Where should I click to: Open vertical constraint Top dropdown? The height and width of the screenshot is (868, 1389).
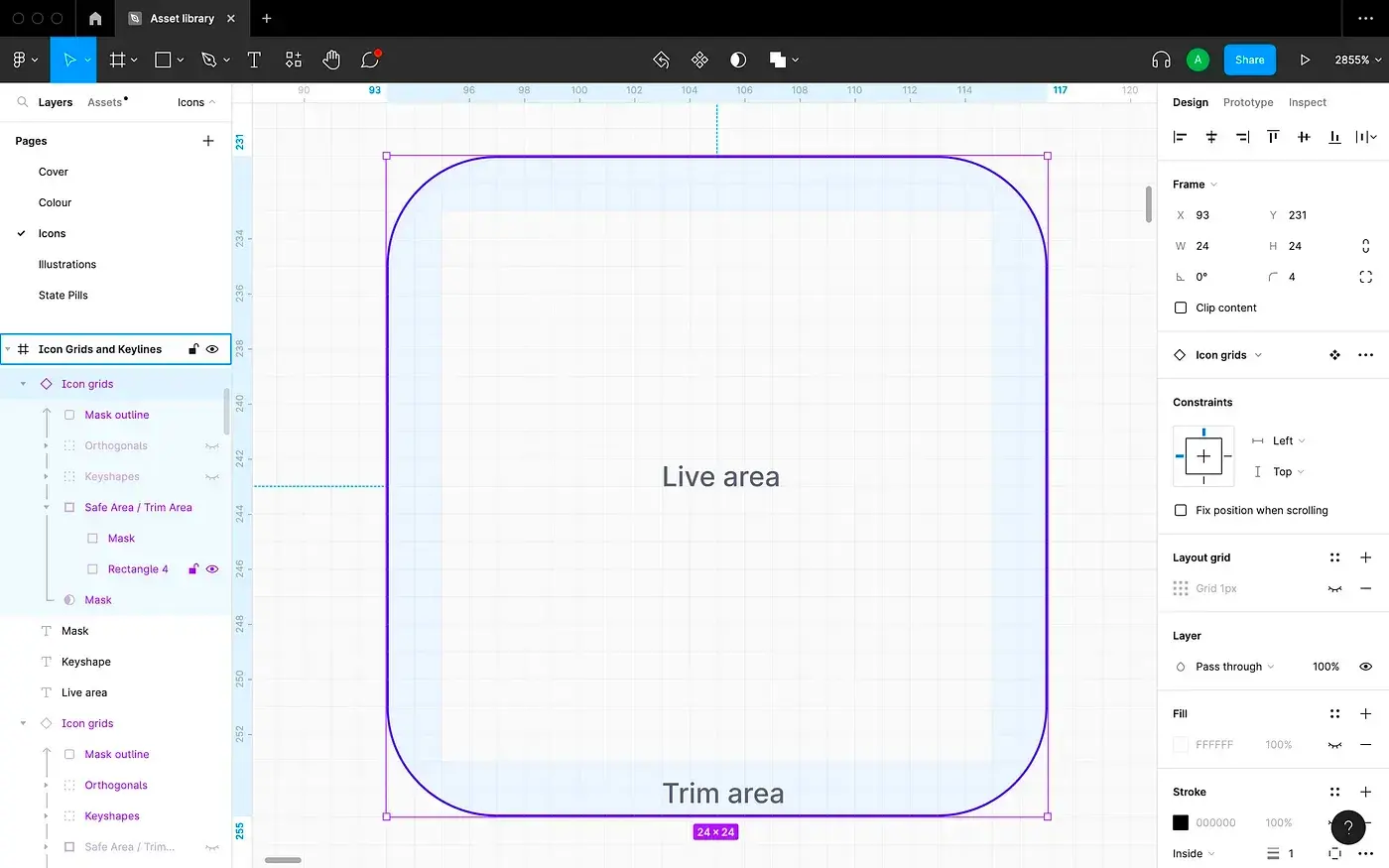click(1289, 472)
